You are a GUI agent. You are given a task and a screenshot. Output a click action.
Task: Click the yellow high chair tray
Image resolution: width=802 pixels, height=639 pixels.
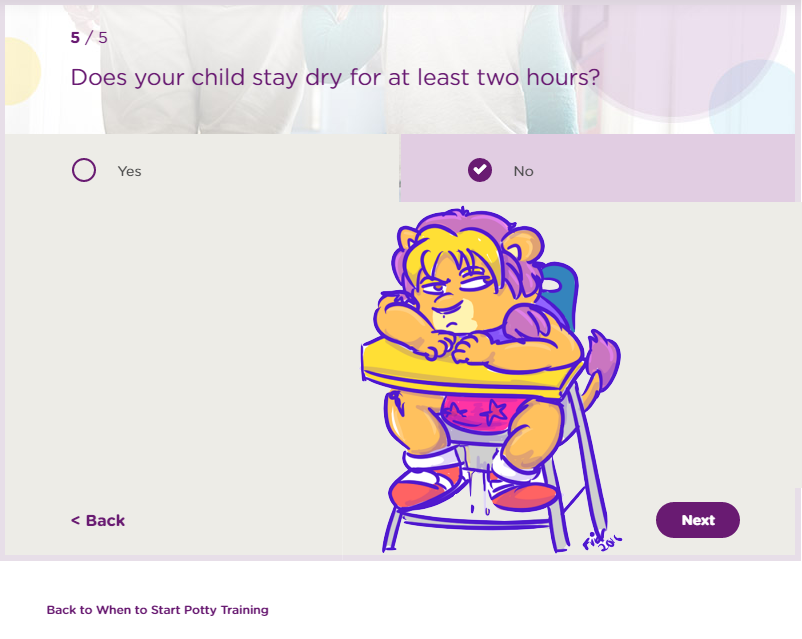click(x=470, y=370)
